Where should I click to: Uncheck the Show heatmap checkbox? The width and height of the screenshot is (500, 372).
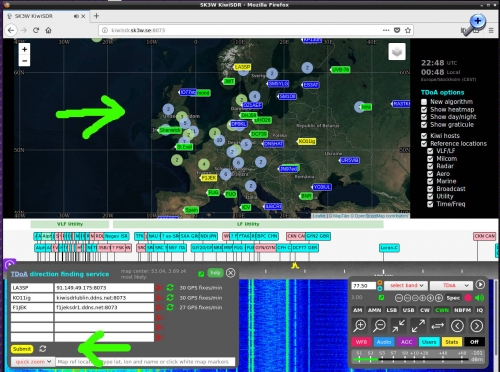pos(424,109)
